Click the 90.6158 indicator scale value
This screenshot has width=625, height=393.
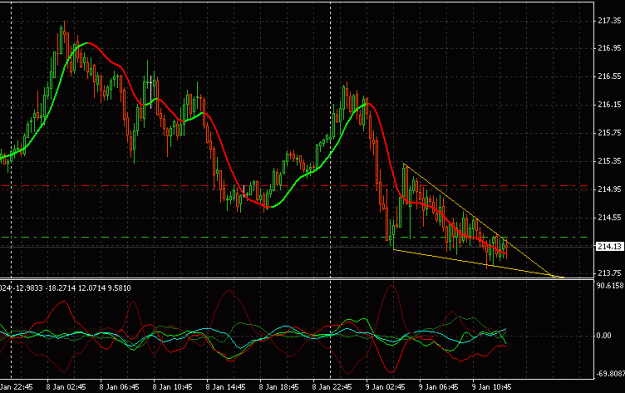(610, 285)
